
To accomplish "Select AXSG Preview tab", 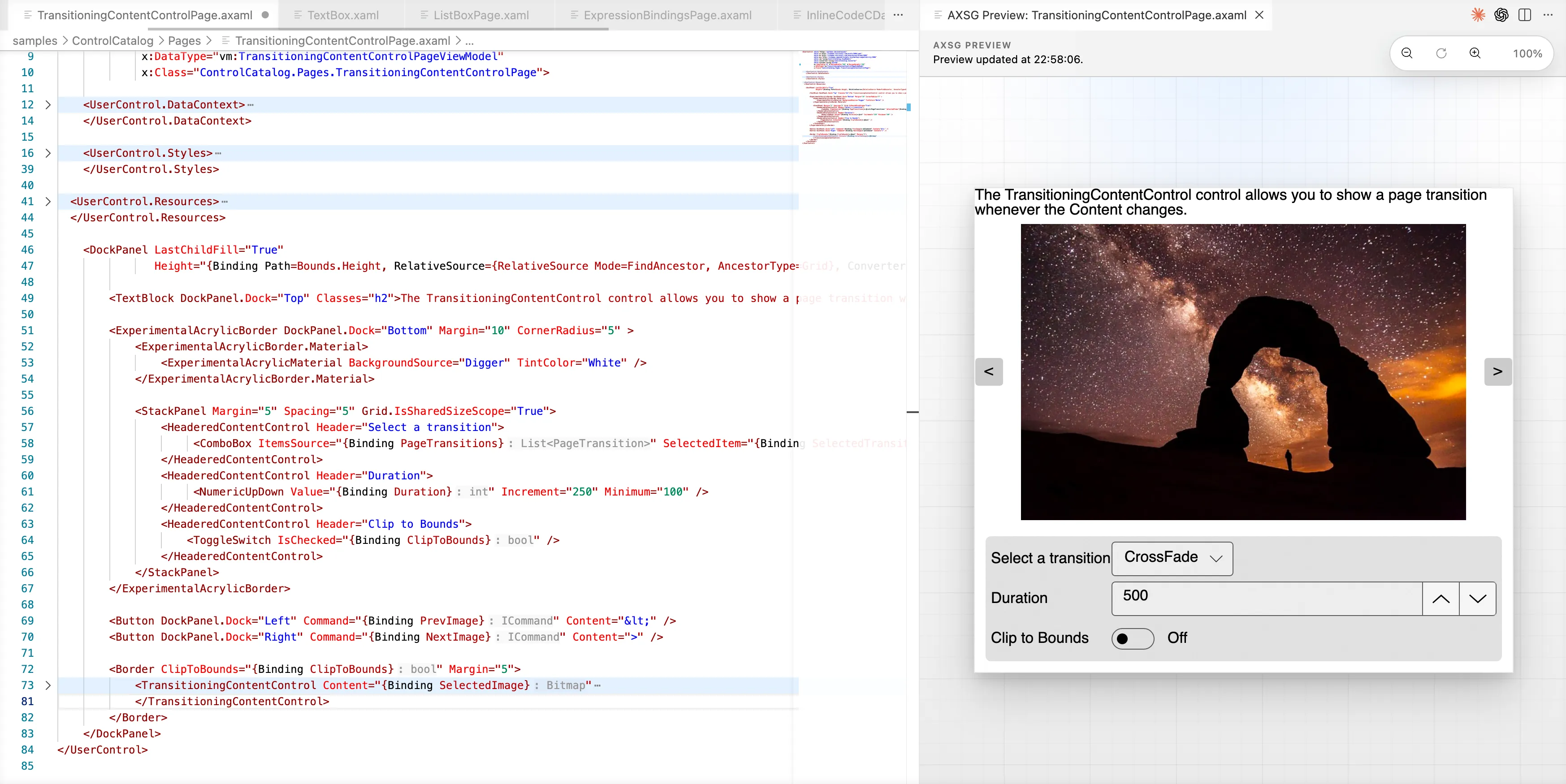I will 1096,15.
